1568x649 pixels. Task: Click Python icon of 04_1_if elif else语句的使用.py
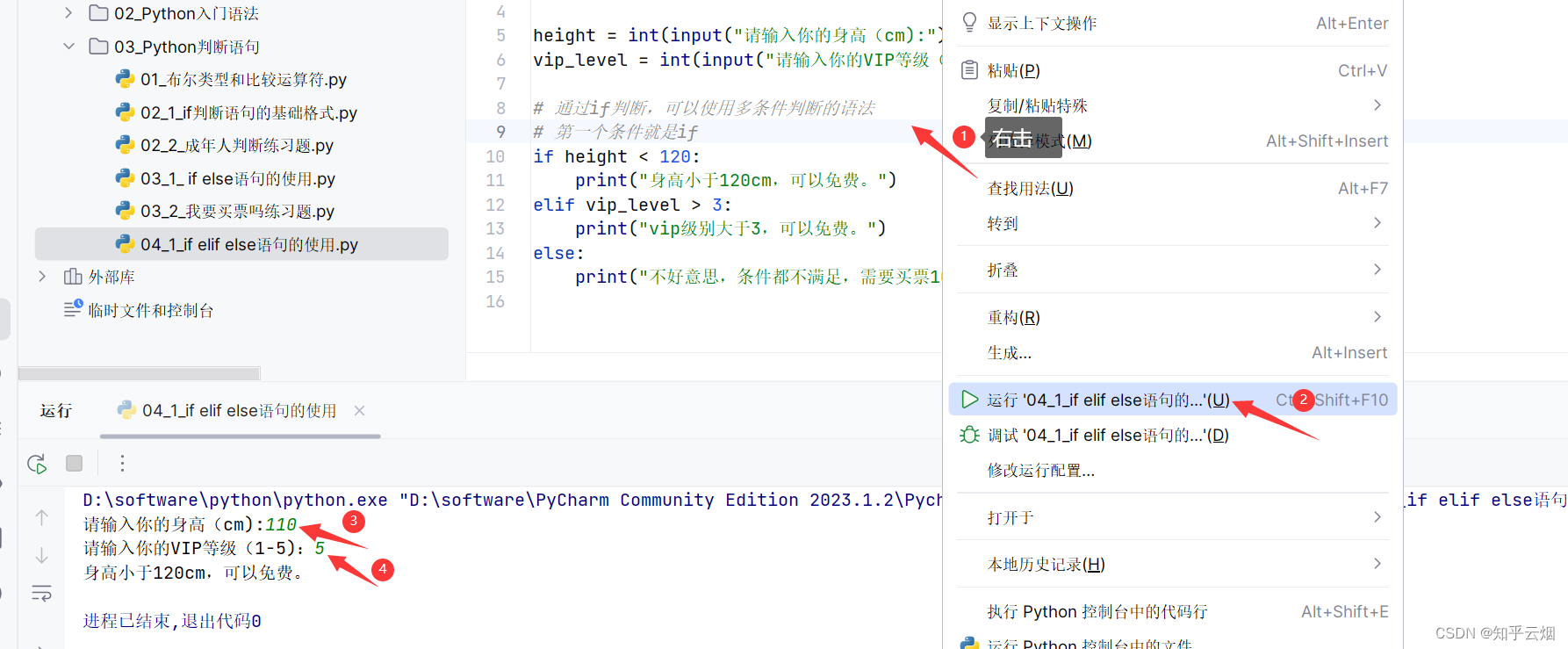(125, 244)
